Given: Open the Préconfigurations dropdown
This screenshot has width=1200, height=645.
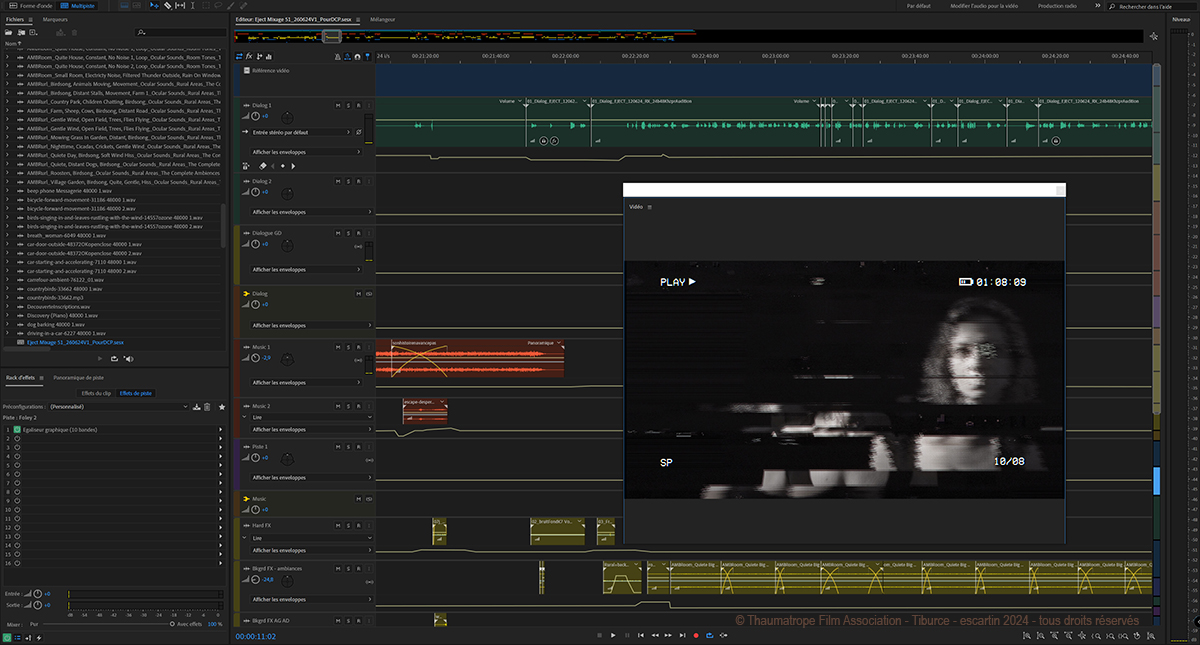Looking at the screenshot, I should [x=118, y=407].
